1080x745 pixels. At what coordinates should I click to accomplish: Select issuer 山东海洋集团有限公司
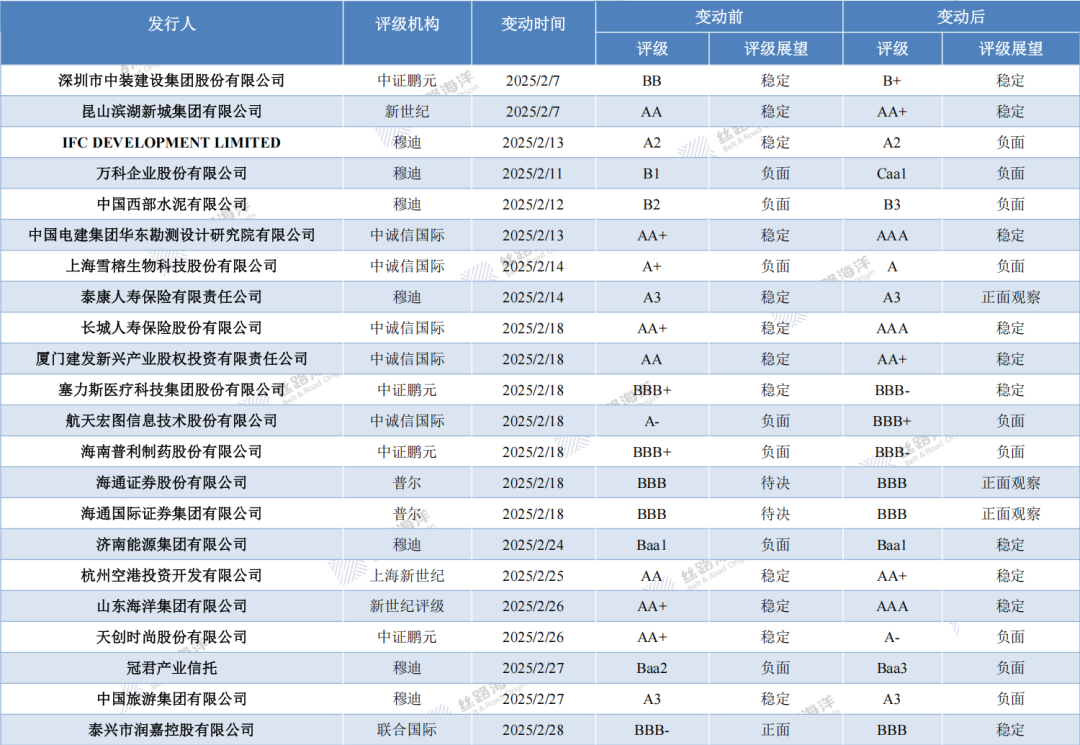[172, 606]
